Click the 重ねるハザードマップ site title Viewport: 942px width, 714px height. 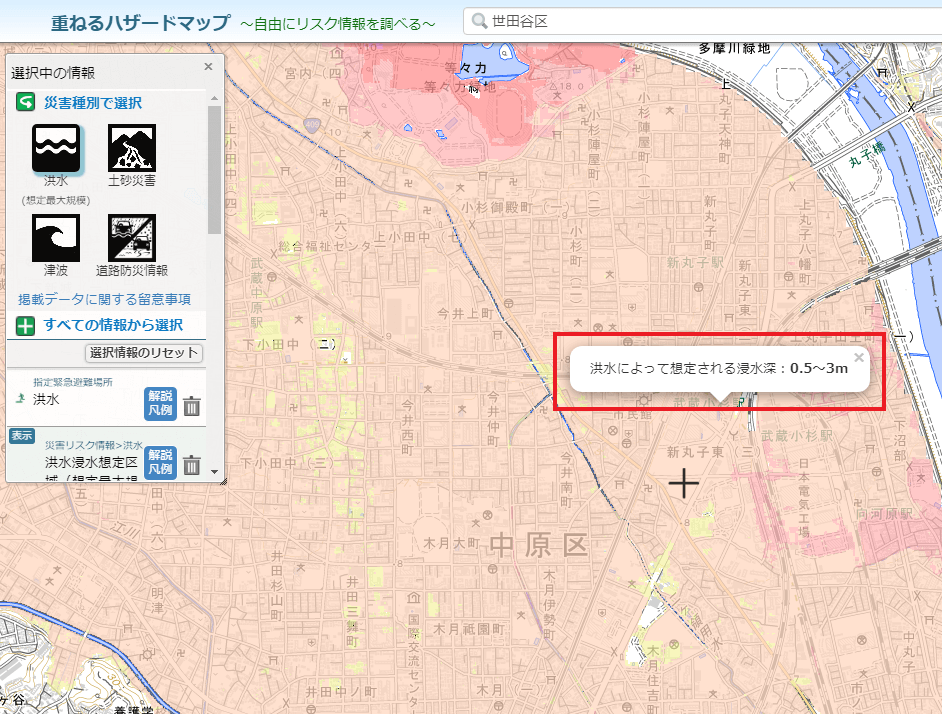(x=140, y=22)
